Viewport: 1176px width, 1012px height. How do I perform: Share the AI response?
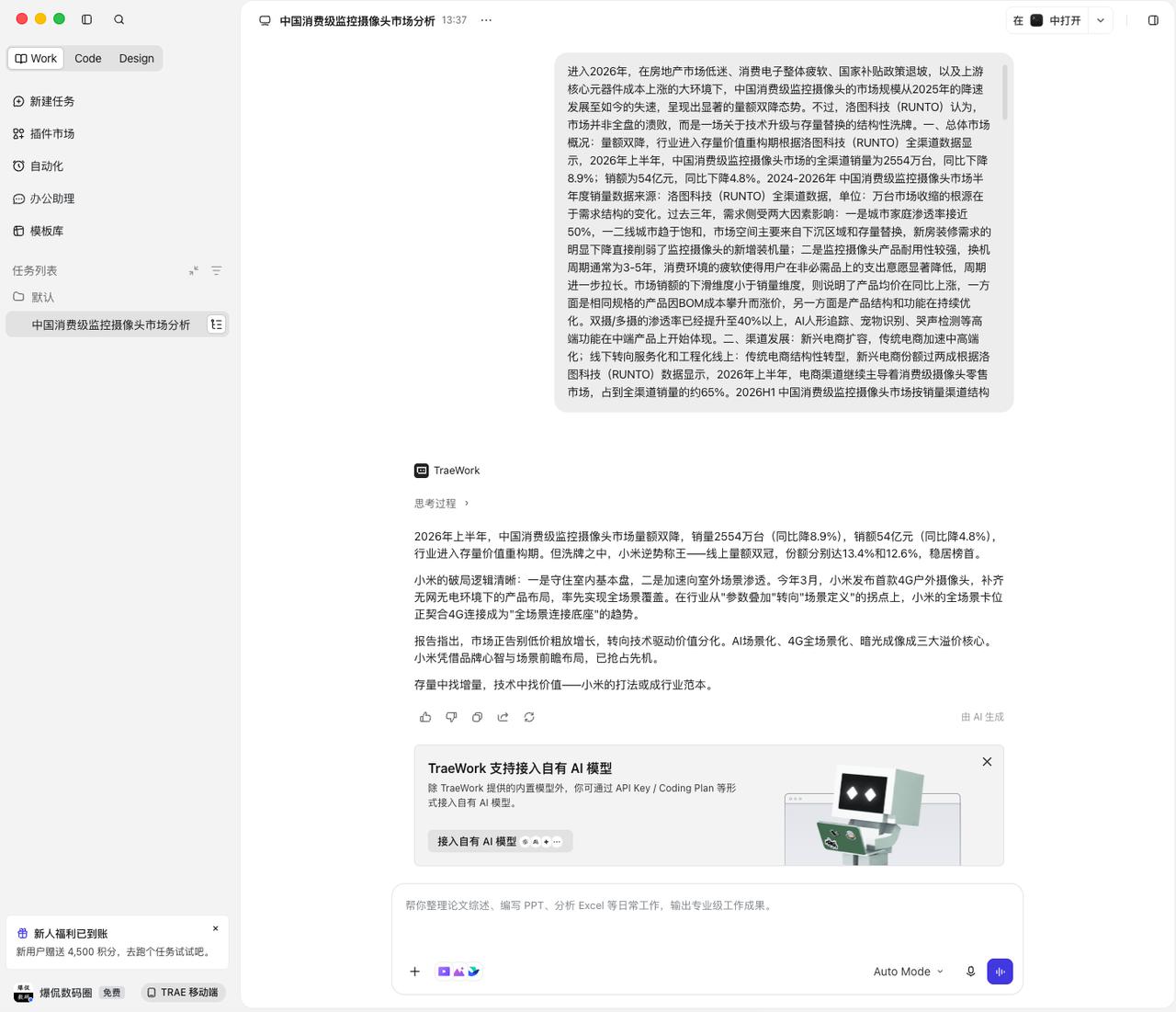point(503,717)
